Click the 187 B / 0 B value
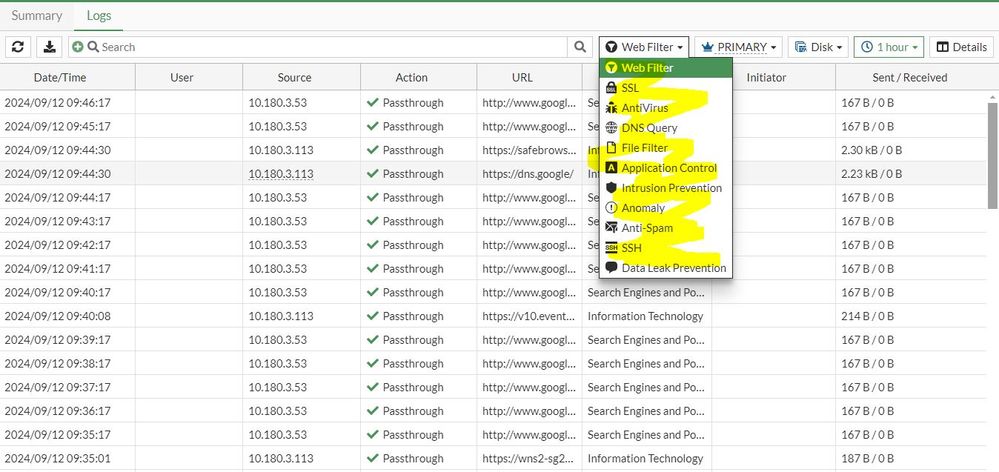The height and width of the screenshot is (472, 999). tap(868, 459)
